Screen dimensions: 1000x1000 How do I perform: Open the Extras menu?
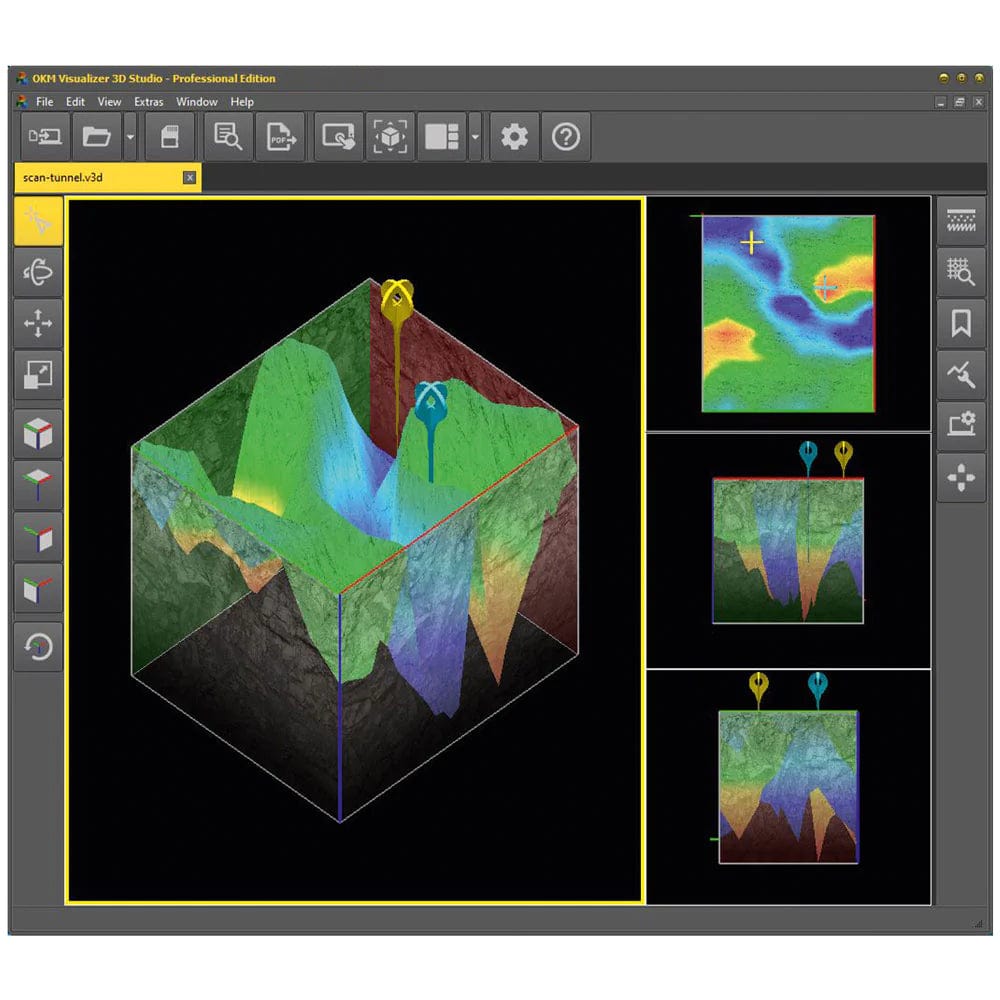pos(148,101)
